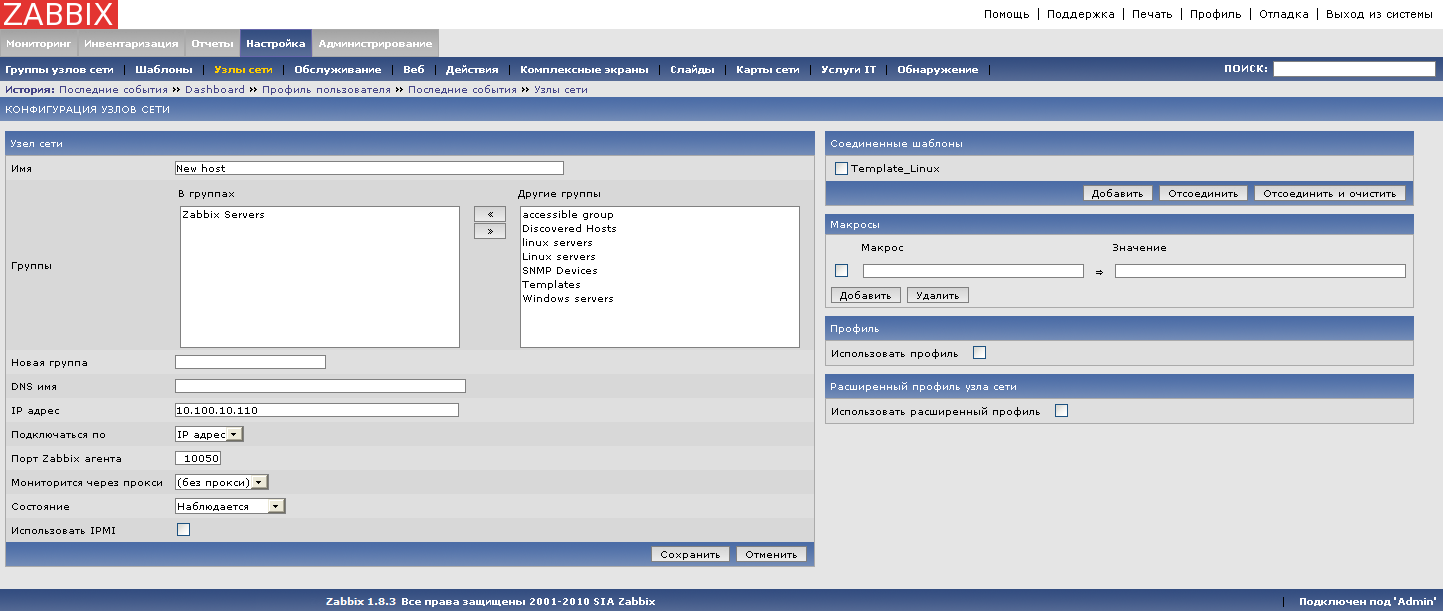
Task: Click Добавить under macros
Action: (x=866, y=295)
